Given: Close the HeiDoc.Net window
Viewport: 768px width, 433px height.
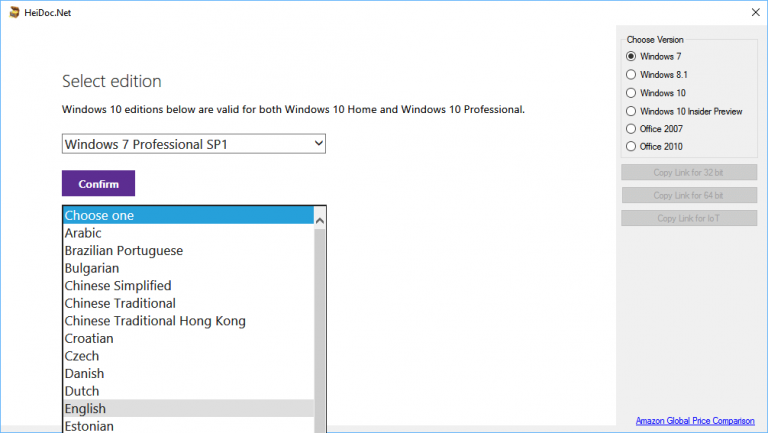Looking at the screenshot, I should point(755,12).
